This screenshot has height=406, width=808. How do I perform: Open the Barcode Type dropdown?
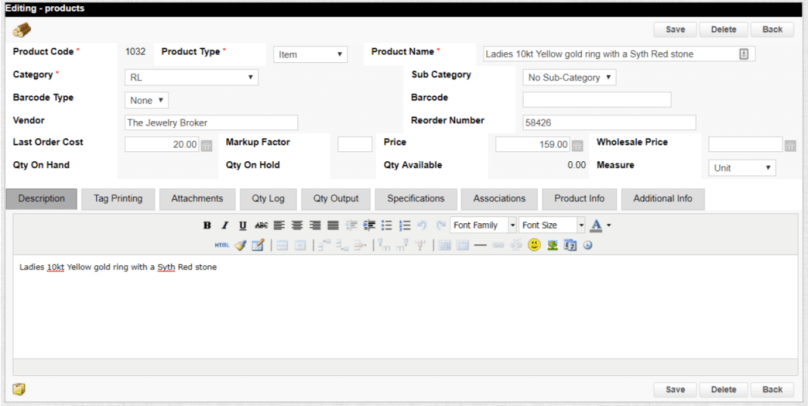coord(146,100)
